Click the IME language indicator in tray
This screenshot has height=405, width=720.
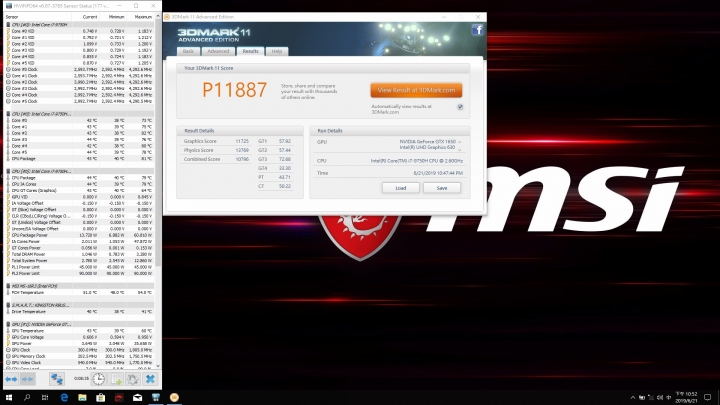coord(669,398)
